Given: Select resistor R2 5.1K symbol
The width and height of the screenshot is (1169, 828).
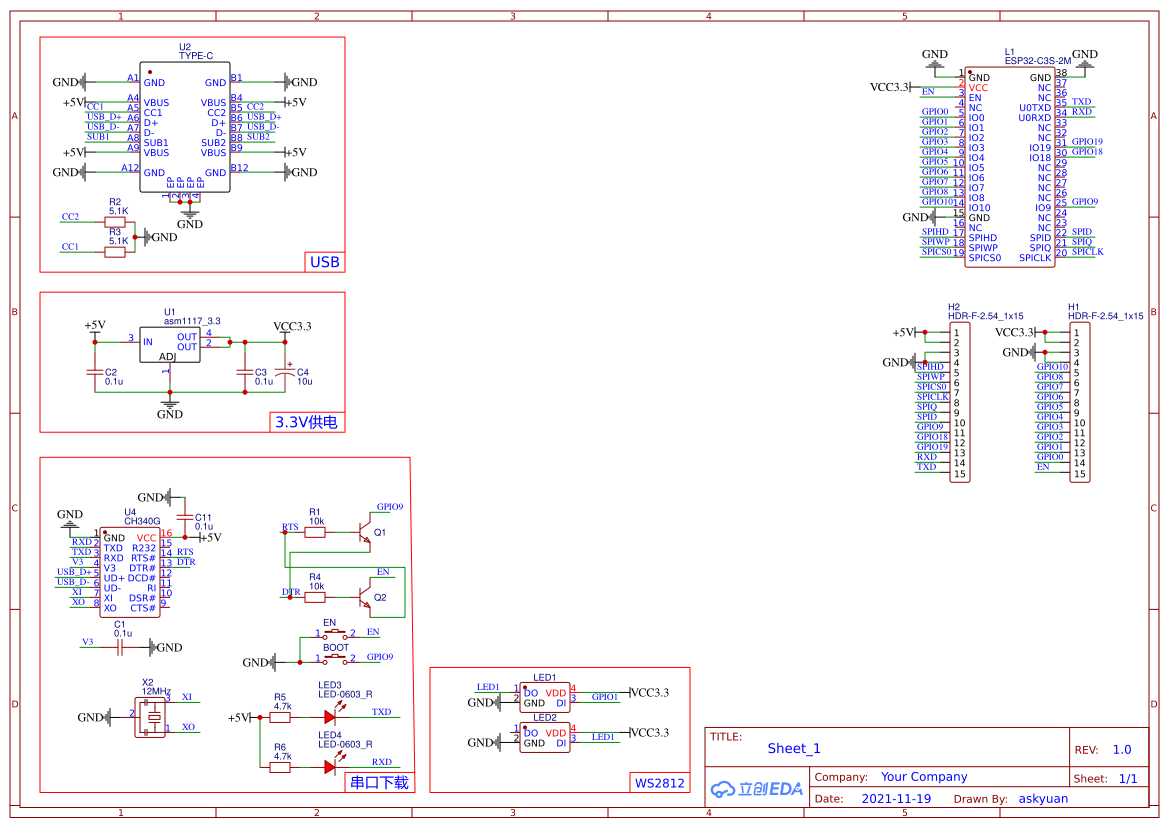Looking at the screenshot, I should [115, 222].
